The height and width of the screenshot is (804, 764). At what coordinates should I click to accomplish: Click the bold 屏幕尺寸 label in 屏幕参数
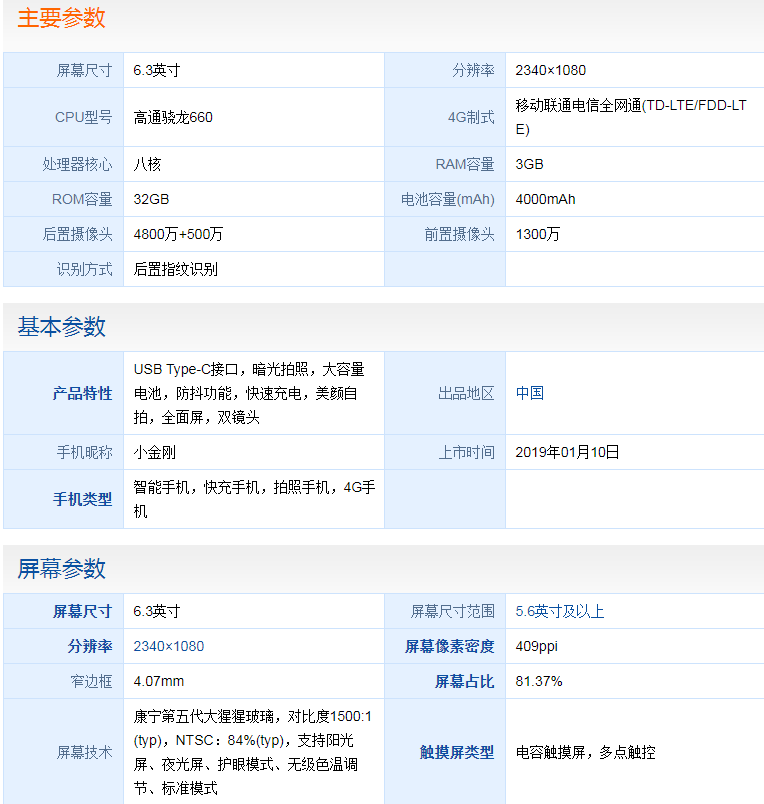(x=82, y=611)
